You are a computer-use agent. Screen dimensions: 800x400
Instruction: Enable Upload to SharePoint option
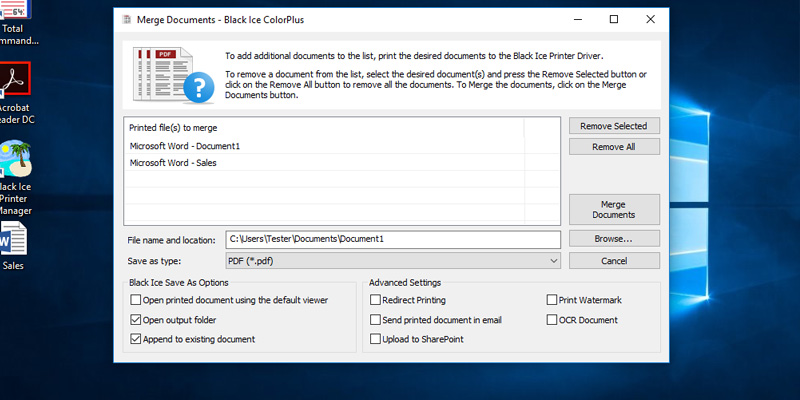[x=376, y=339]
